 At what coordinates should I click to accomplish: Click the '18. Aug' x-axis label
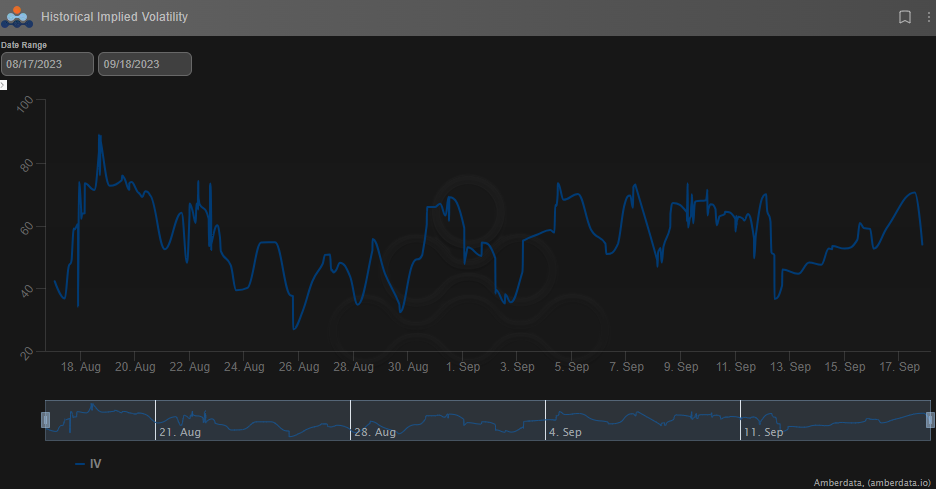(81, 367)
